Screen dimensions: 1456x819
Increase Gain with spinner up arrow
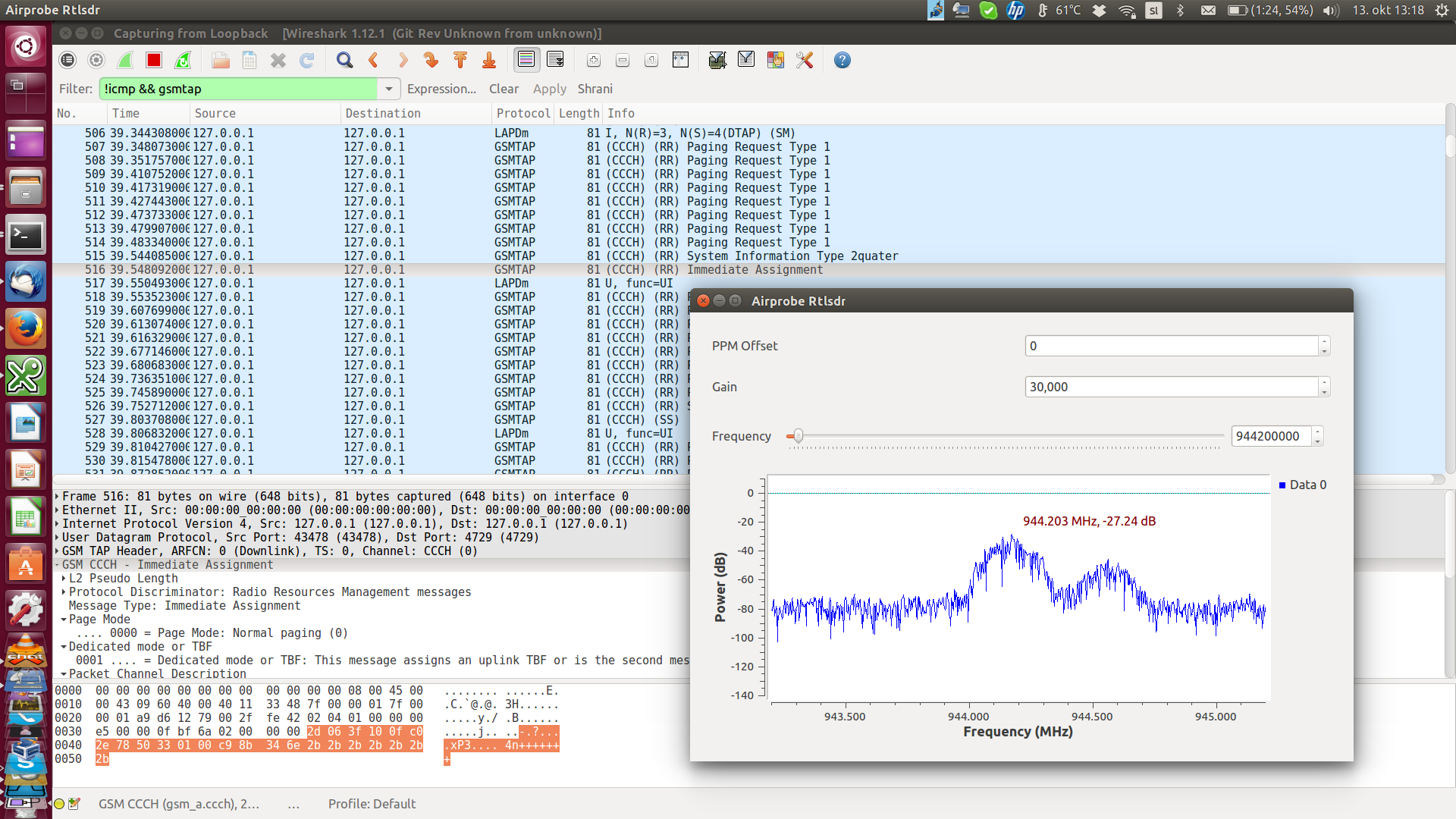1324,381
